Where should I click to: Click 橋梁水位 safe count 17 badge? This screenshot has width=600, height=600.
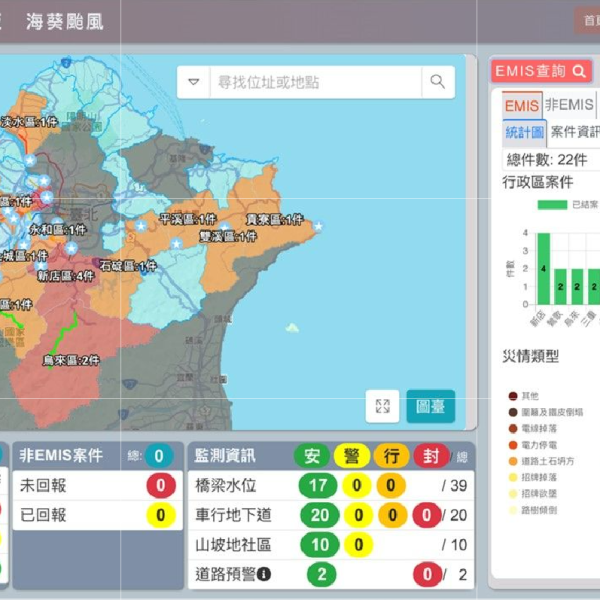[318, 485]
